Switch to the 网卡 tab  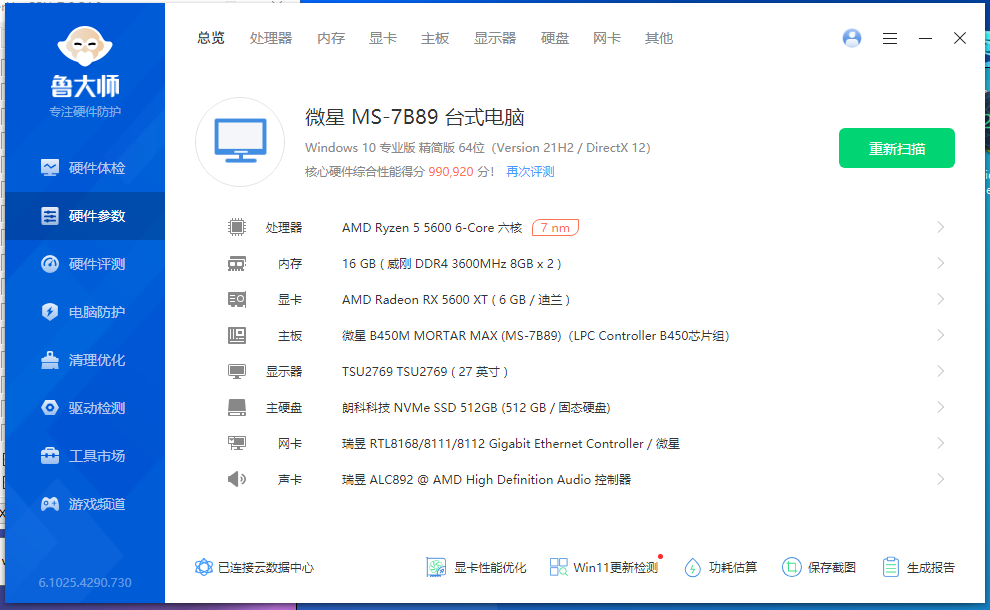[x=607, y=38]
